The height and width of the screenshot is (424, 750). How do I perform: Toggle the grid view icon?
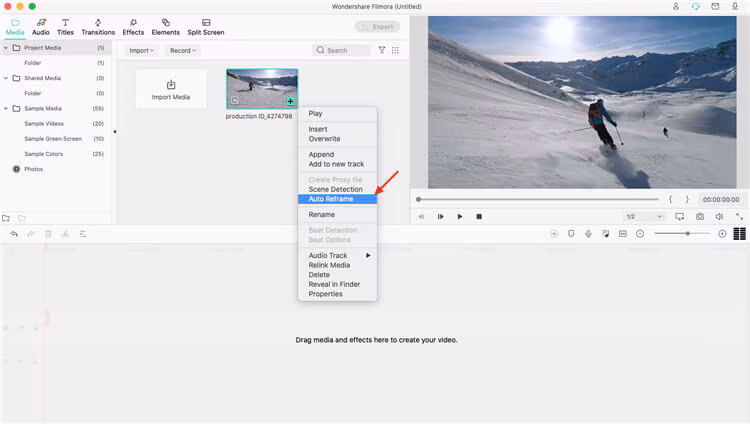click(x=395, y=50)
